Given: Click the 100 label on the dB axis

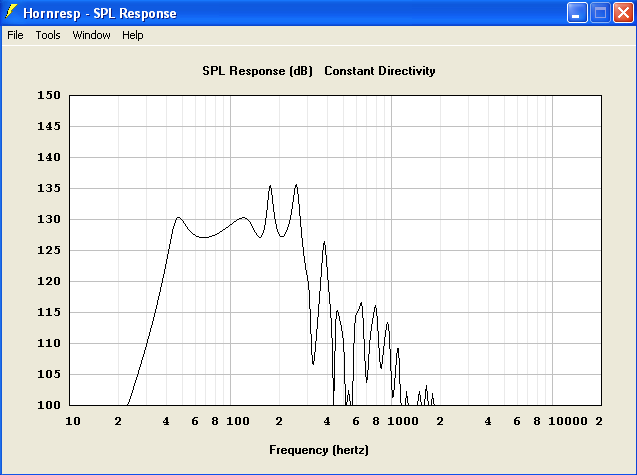Looking at the screenshot, I should coord(49,405).
